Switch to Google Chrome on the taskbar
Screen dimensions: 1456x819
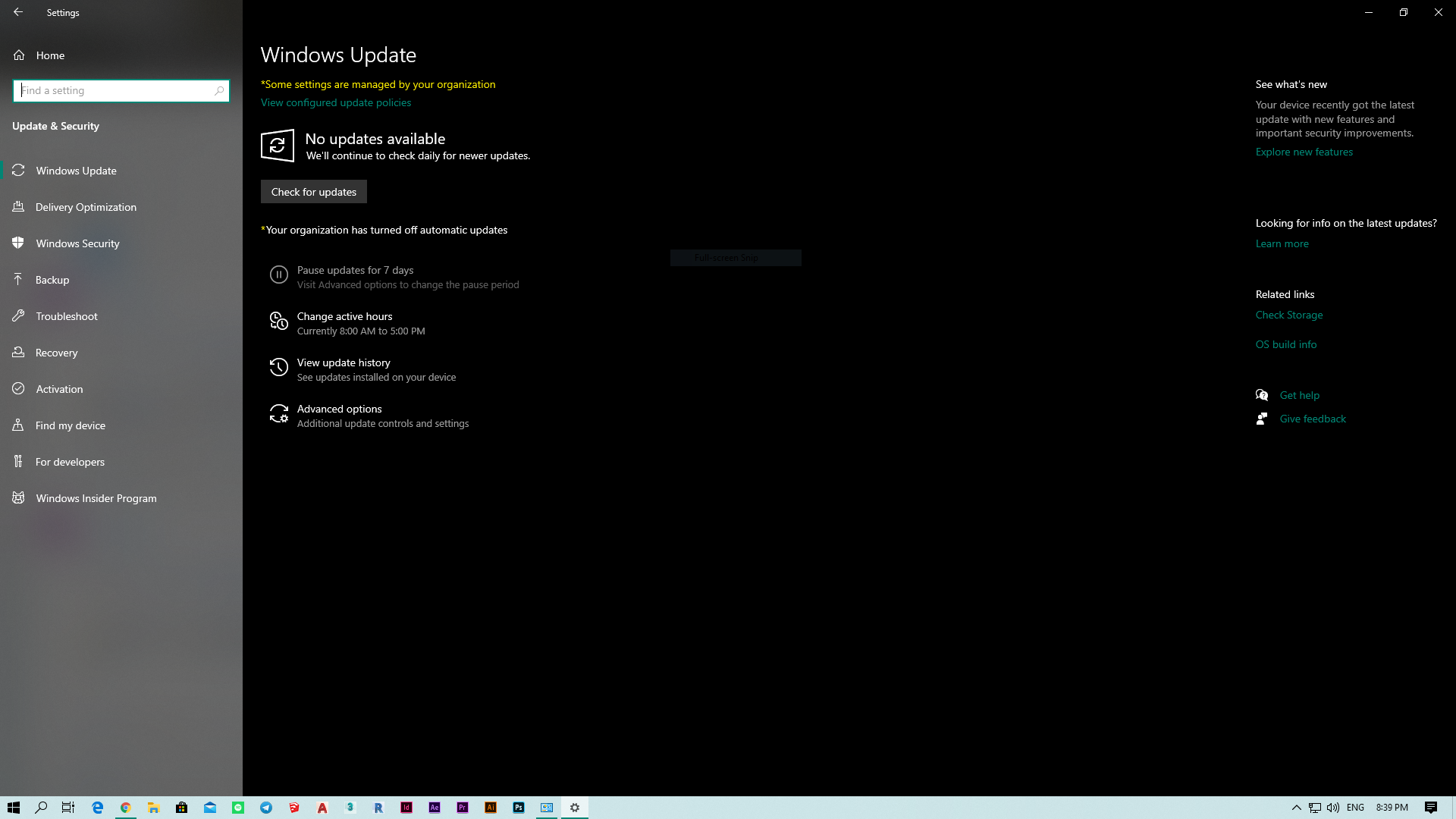126,808
